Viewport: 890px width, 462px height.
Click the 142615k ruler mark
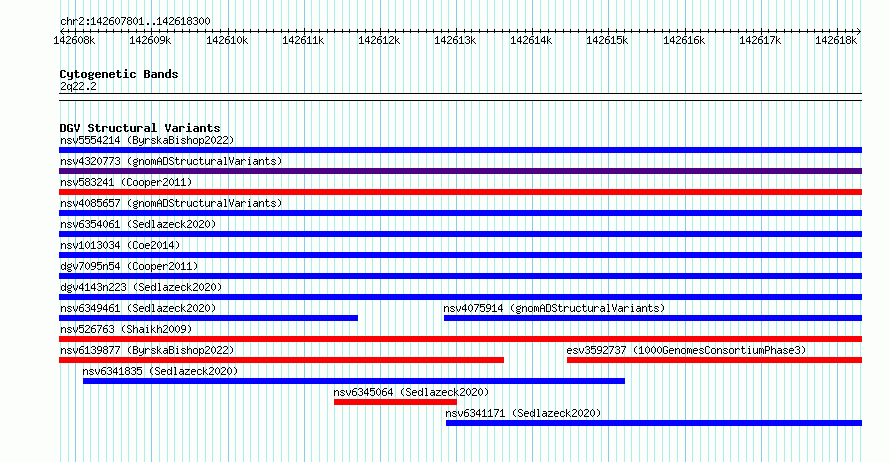point(607,40)
